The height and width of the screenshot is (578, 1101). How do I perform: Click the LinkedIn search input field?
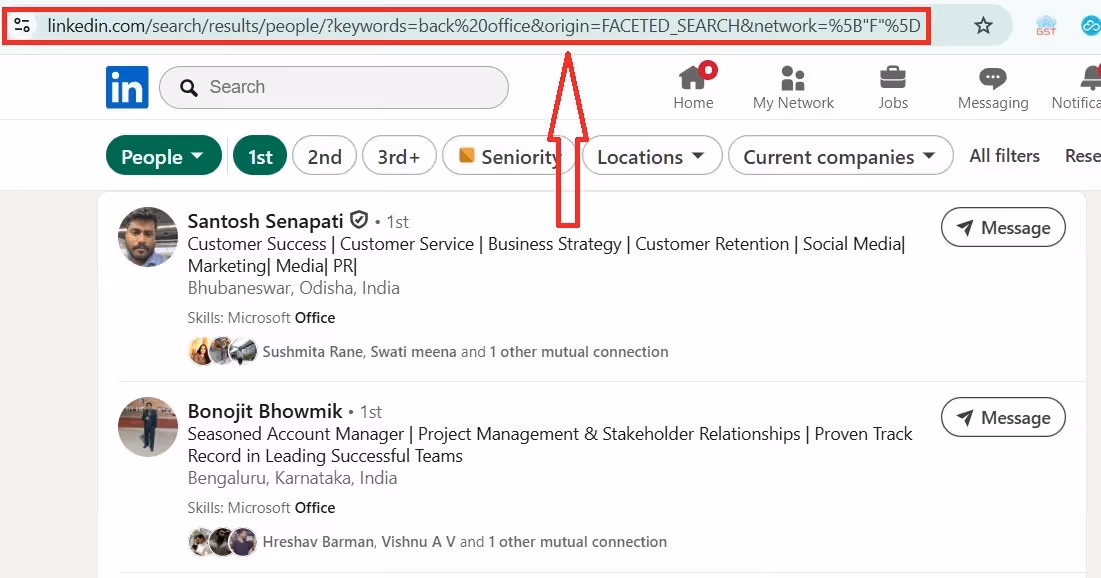334,87
